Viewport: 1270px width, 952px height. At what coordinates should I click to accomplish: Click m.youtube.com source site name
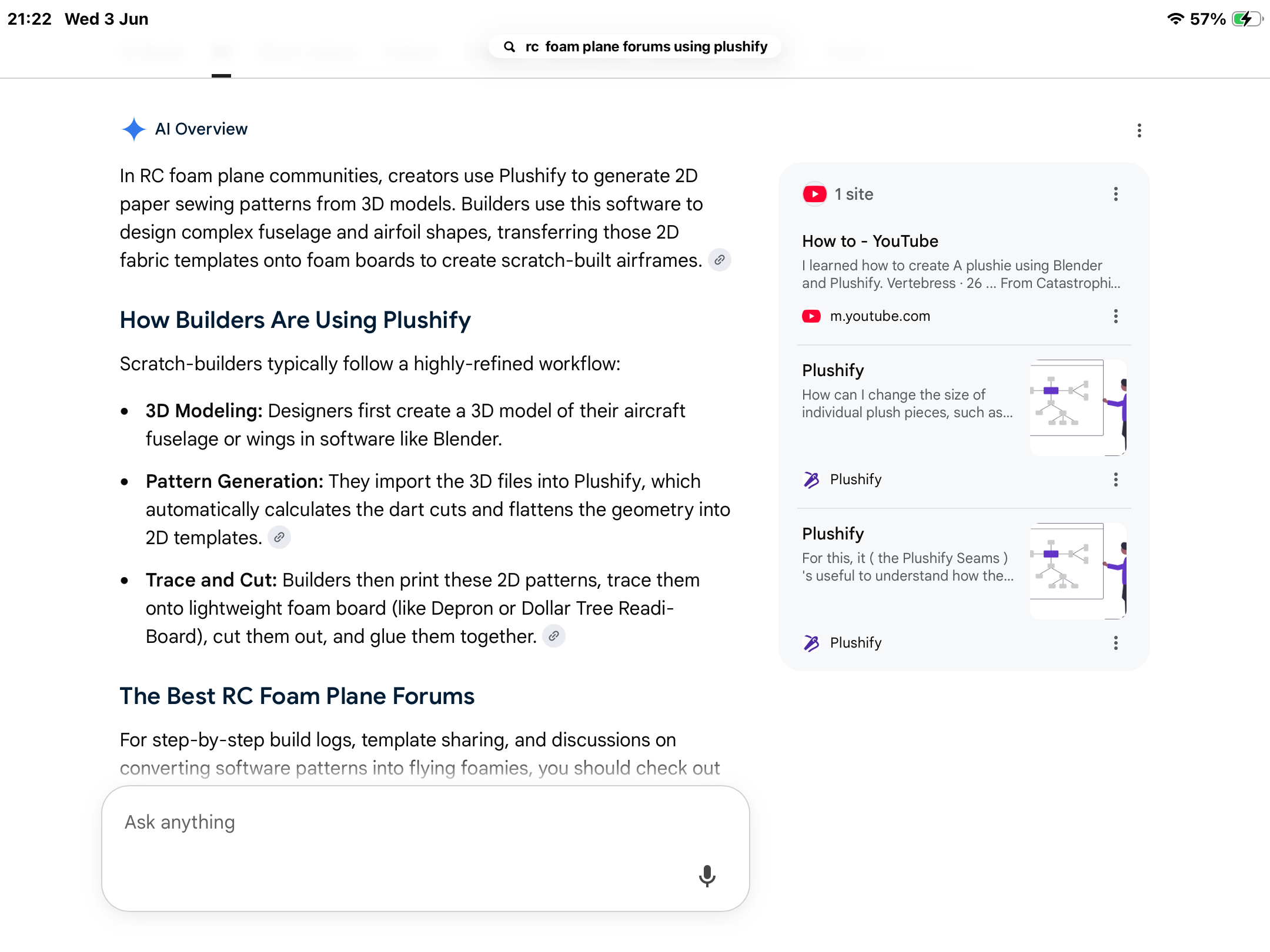[x=880, y=316]
